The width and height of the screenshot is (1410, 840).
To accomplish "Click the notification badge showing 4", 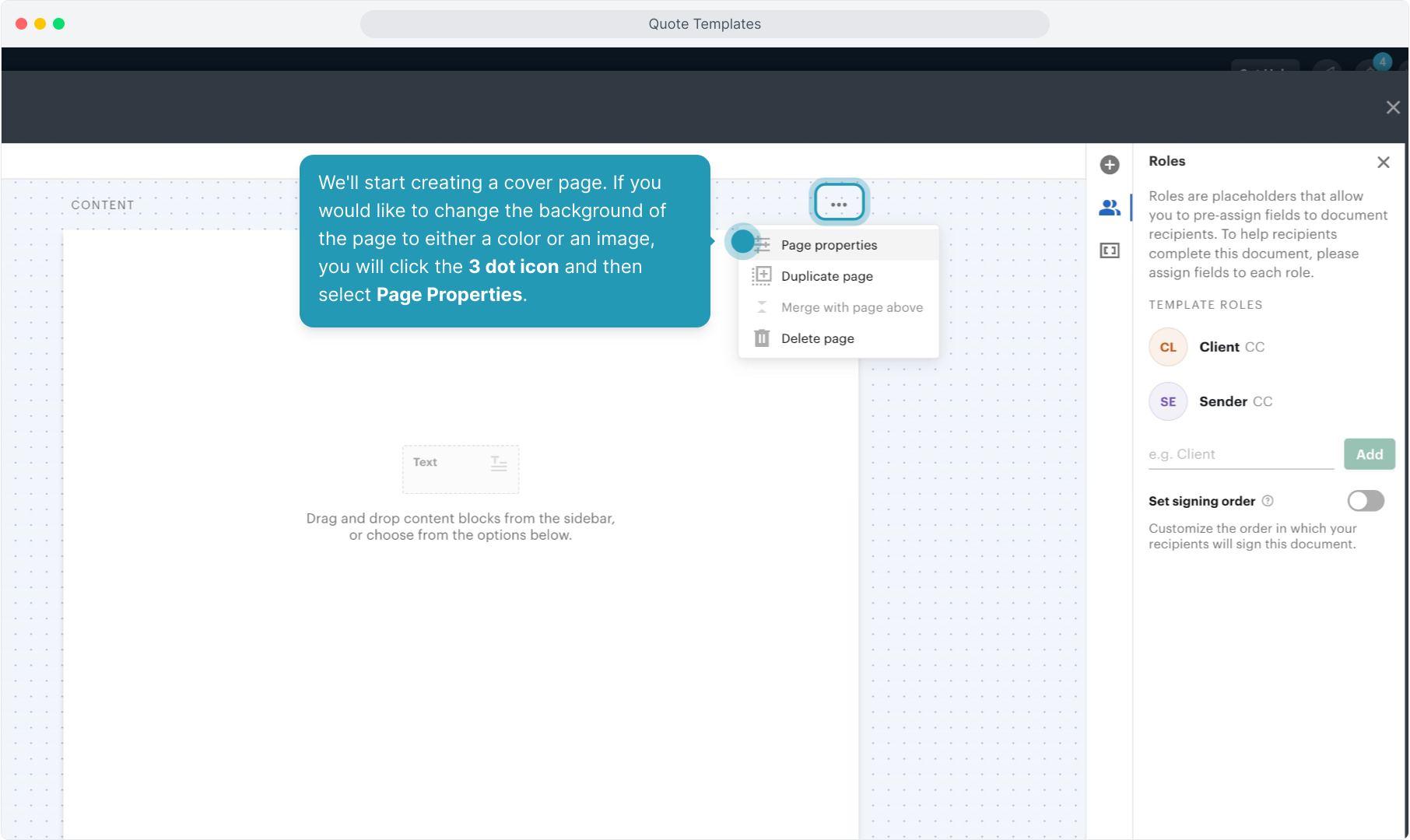I will [x=1382, y=61].
